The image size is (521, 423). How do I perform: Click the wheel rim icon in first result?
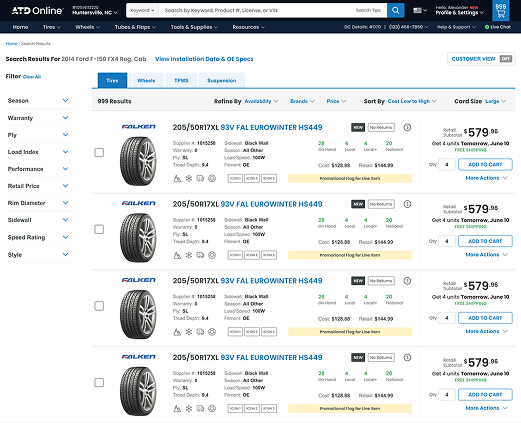(x=212, y=178)
